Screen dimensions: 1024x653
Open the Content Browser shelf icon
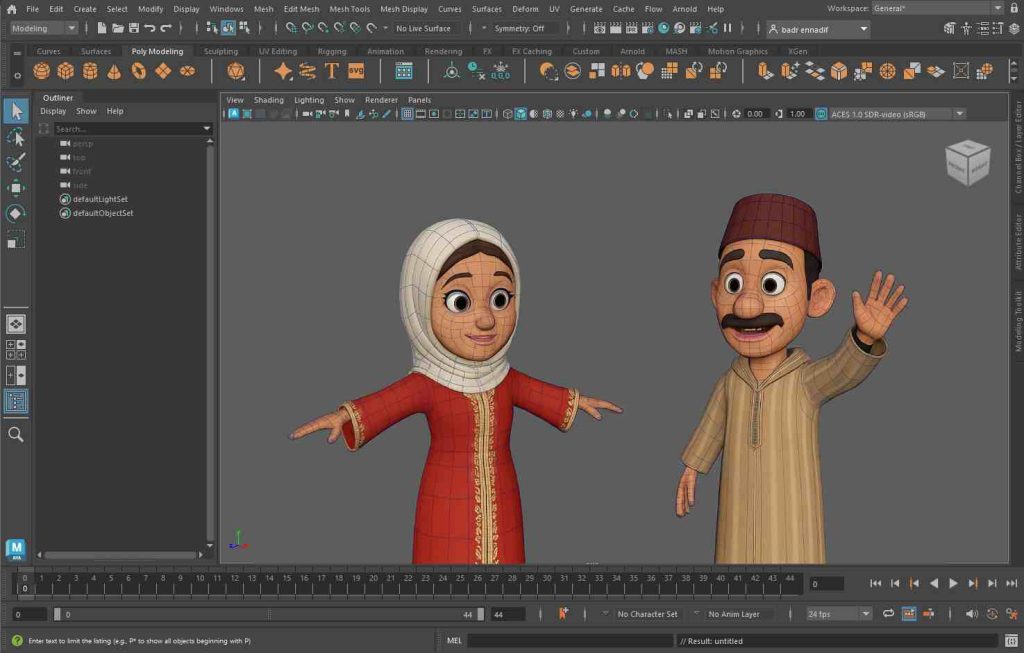pyautogui.click(x=404, y=71)
